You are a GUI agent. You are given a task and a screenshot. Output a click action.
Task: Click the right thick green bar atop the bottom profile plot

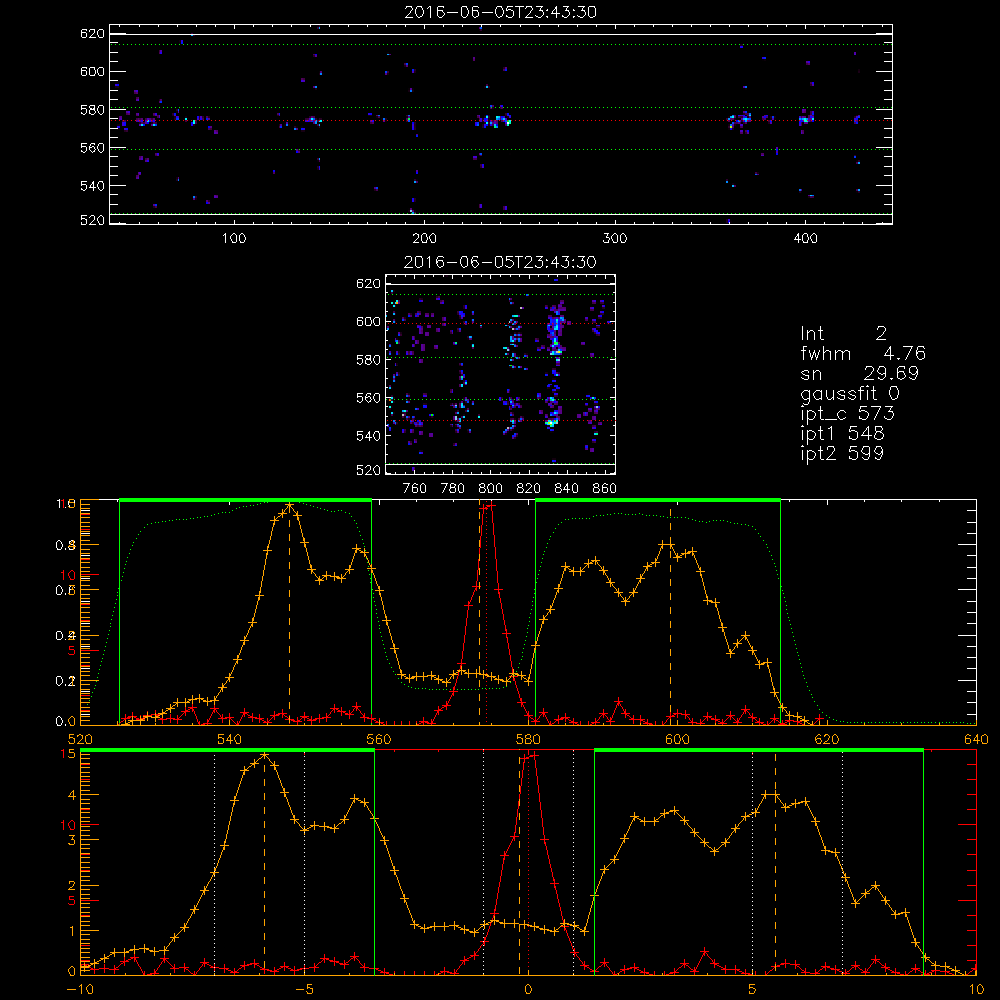(759, 750)
